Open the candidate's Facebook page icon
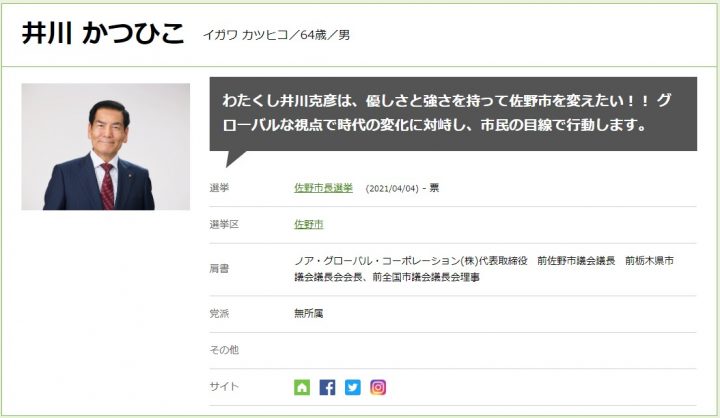This screenshot has height=418, width=720. pyautogui.click(x=327, y=387)
